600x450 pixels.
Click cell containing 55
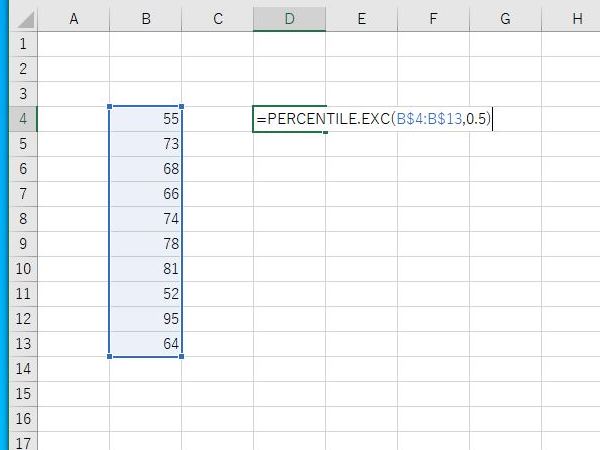coord(145,119)
